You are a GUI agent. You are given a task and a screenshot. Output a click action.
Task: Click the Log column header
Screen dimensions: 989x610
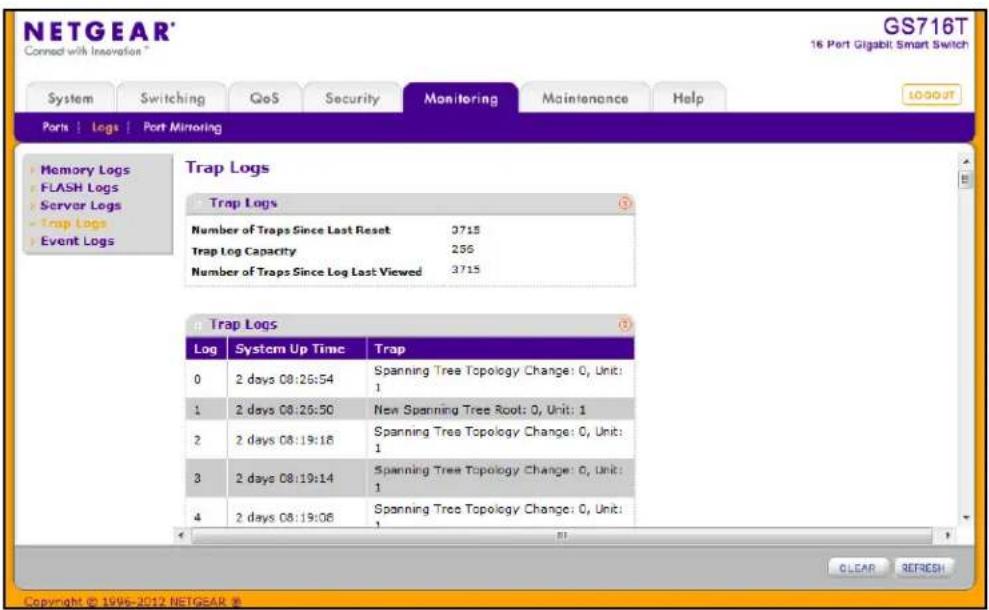[206, 349]
